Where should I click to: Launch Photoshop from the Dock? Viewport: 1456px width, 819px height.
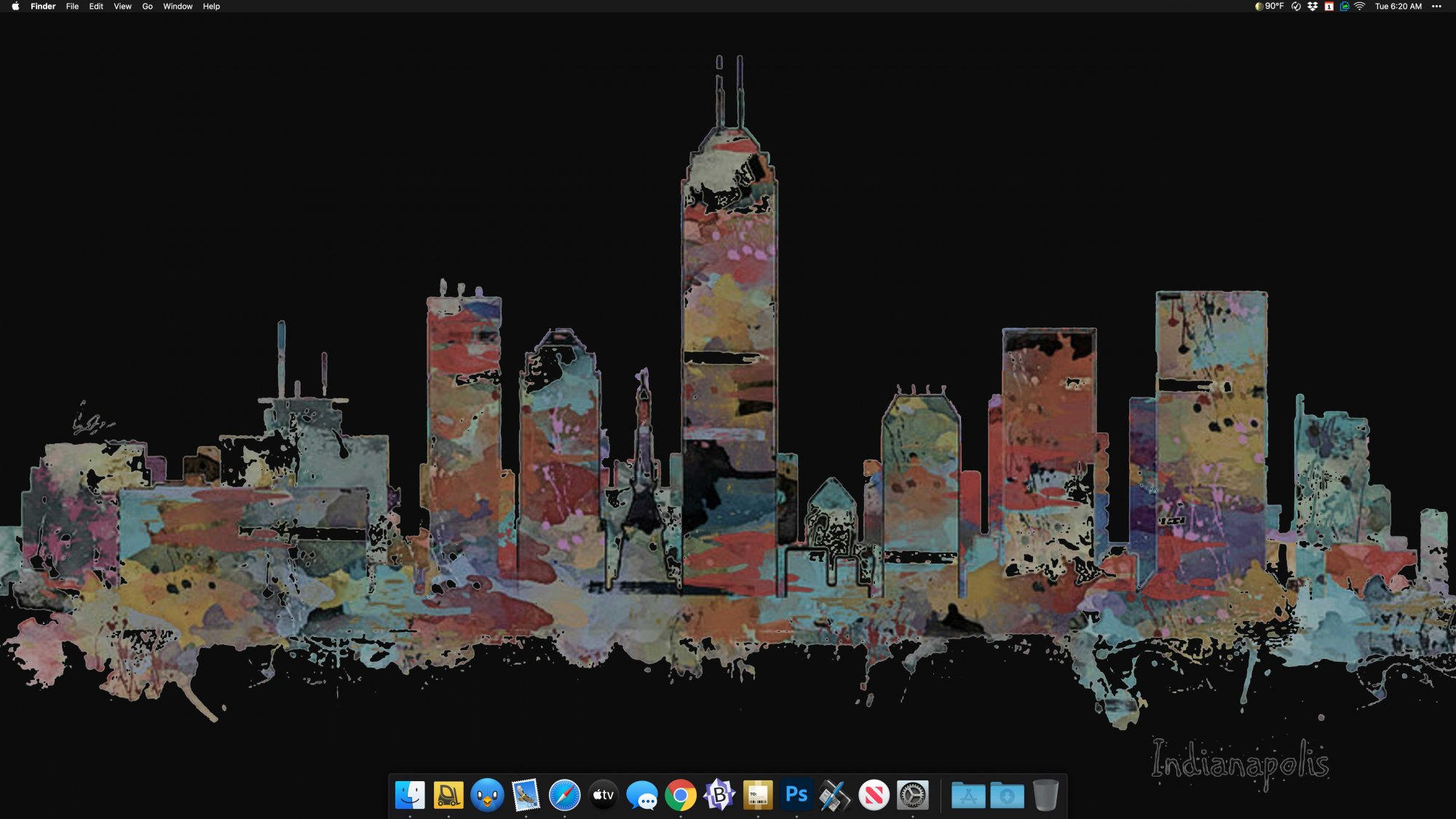click(x=796, y=795)
